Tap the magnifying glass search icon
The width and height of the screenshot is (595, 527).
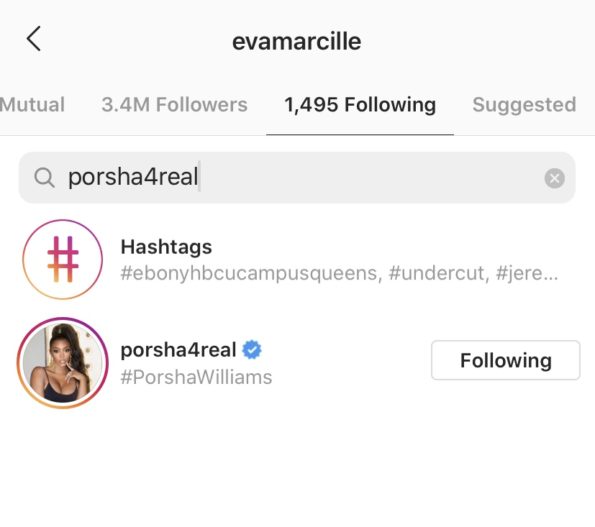(44, 178)
